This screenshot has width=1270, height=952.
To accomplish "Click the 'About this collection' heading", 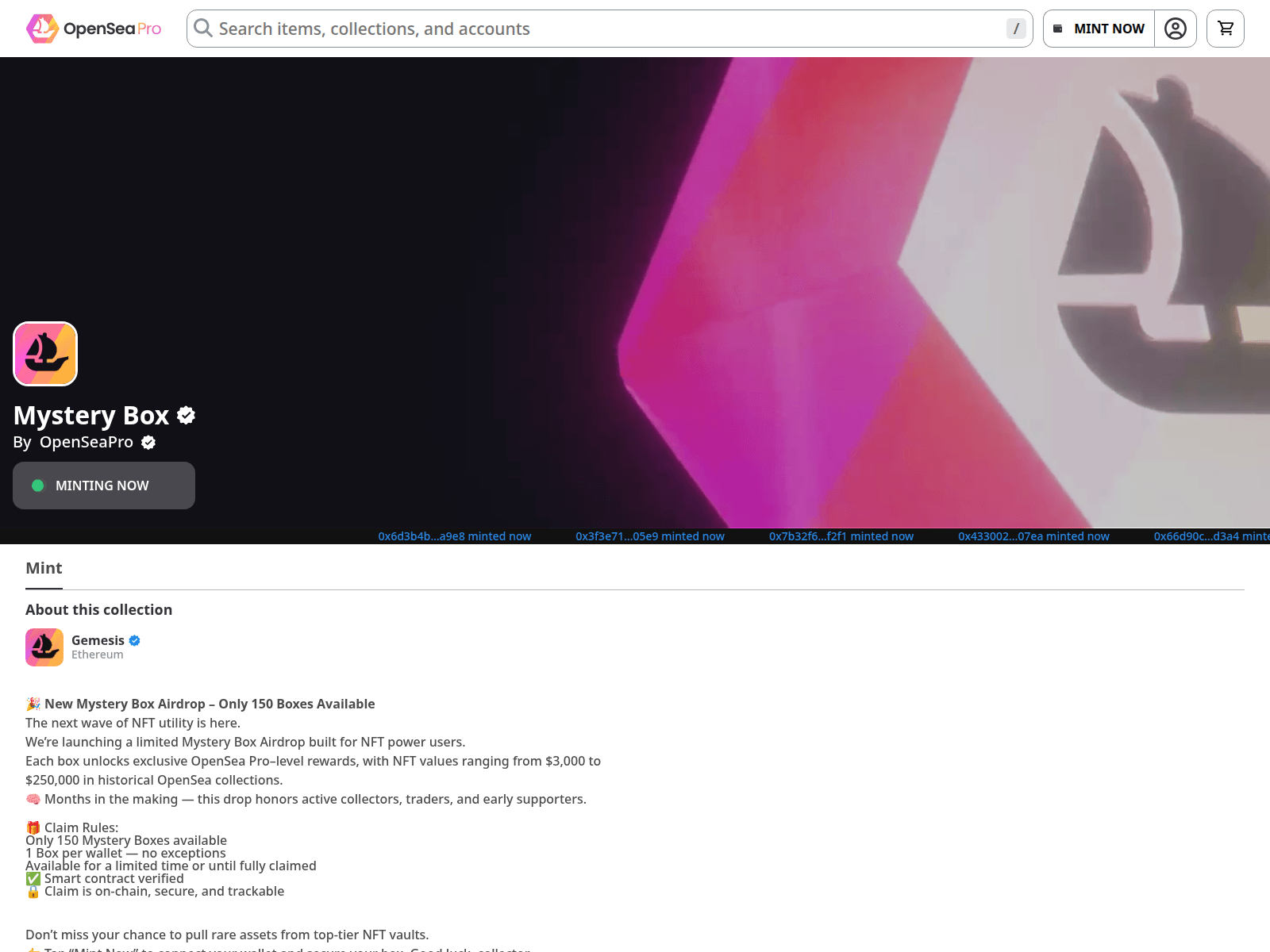I will click(99, 610).
